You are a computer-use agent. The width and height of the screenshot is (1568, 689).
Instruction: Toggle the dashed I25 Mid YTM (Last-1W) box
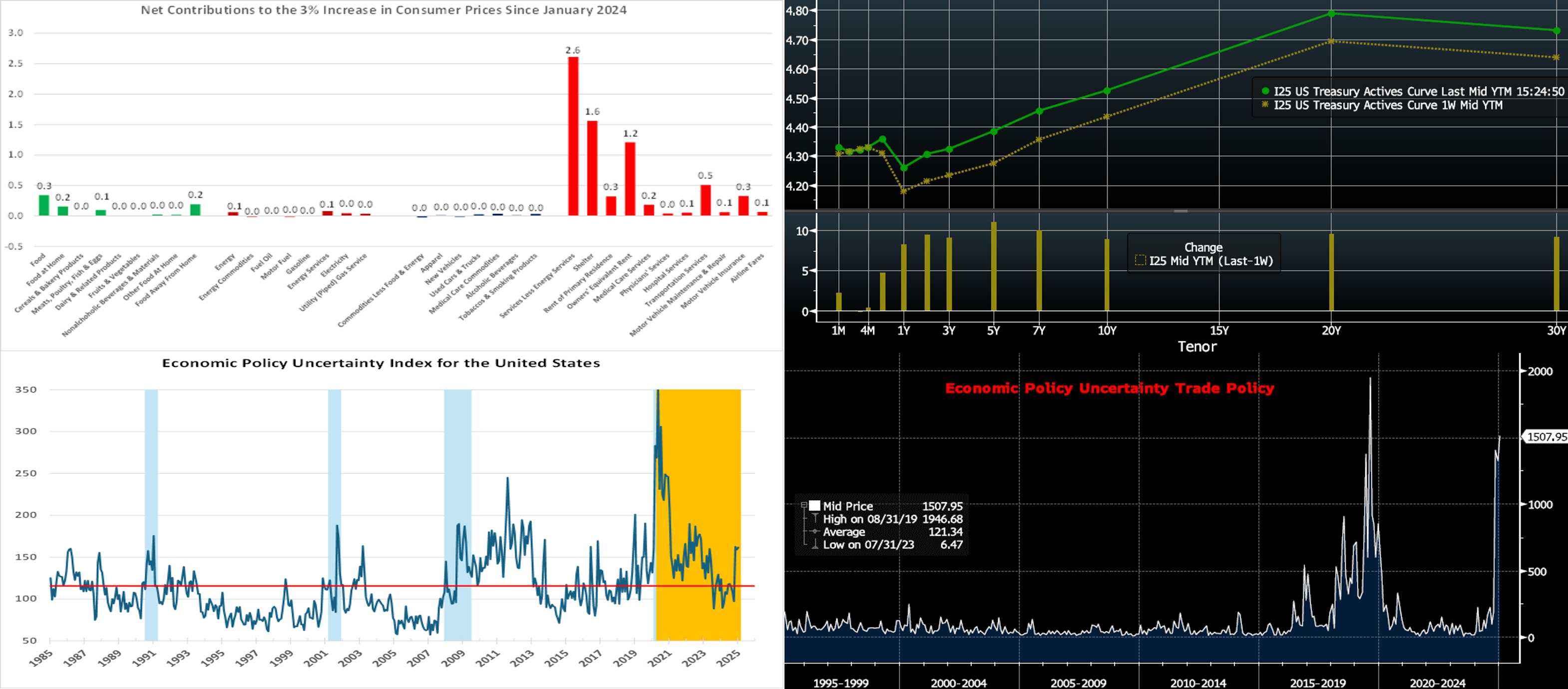click(x=1140, y=261)
